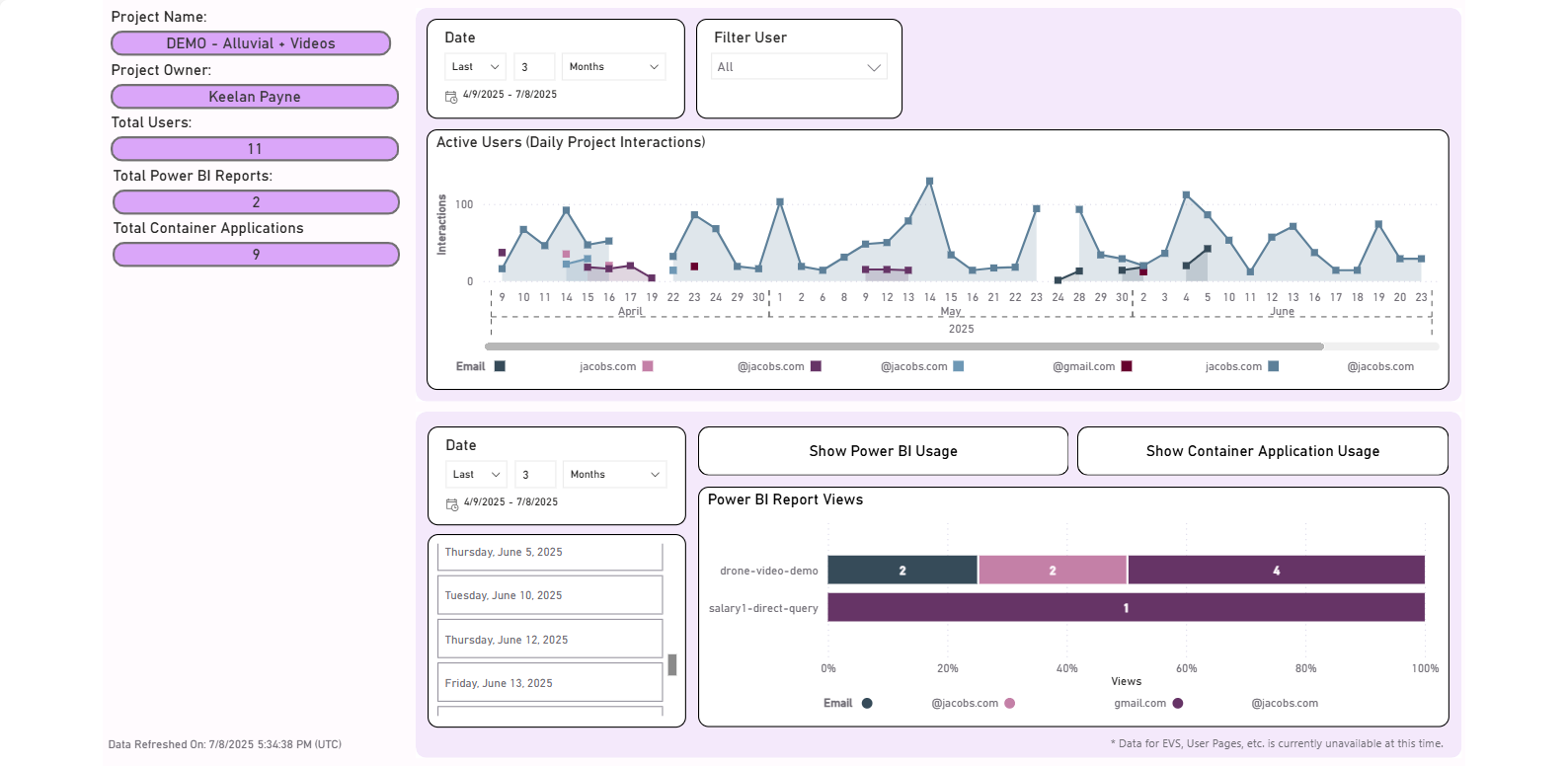Open the top Date 'Last' dropdown
Image resolution: width=1568 pixels, height=766 pixels.
click(x=475, y=67)
